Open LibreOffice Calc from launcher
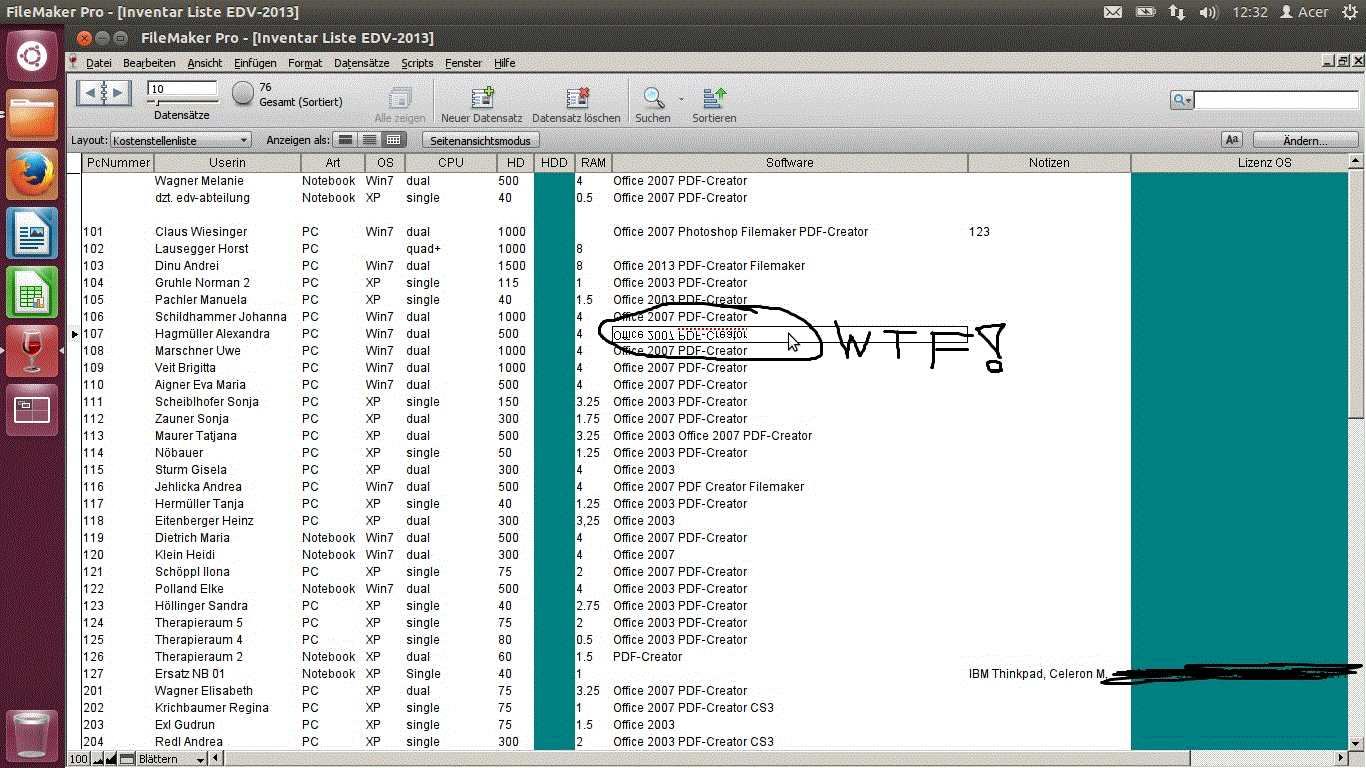 32,291
